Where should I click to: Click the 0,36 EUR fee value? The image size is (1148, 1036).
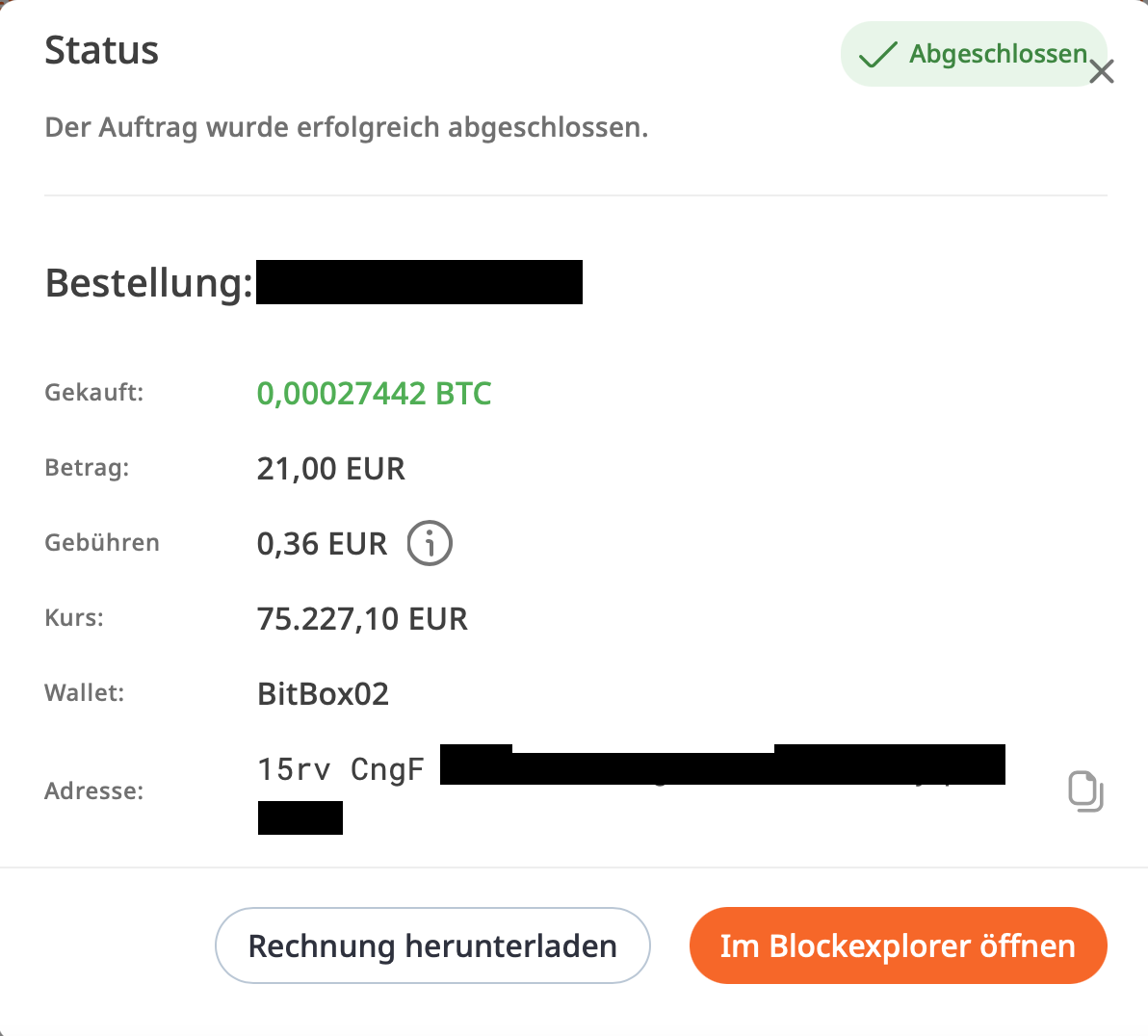tap(322, 544)
